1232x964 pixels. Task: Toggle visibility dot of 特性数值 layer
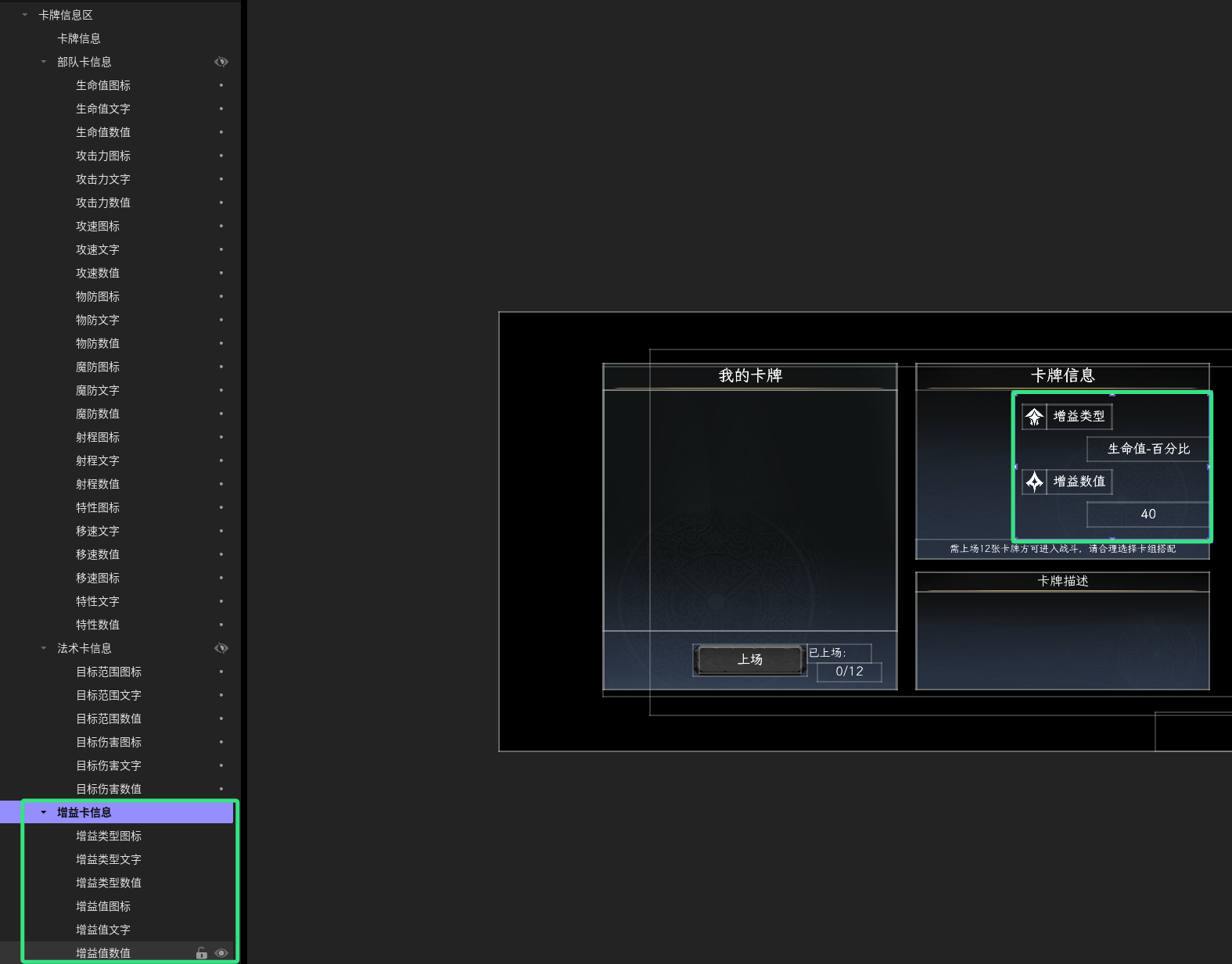221,625
